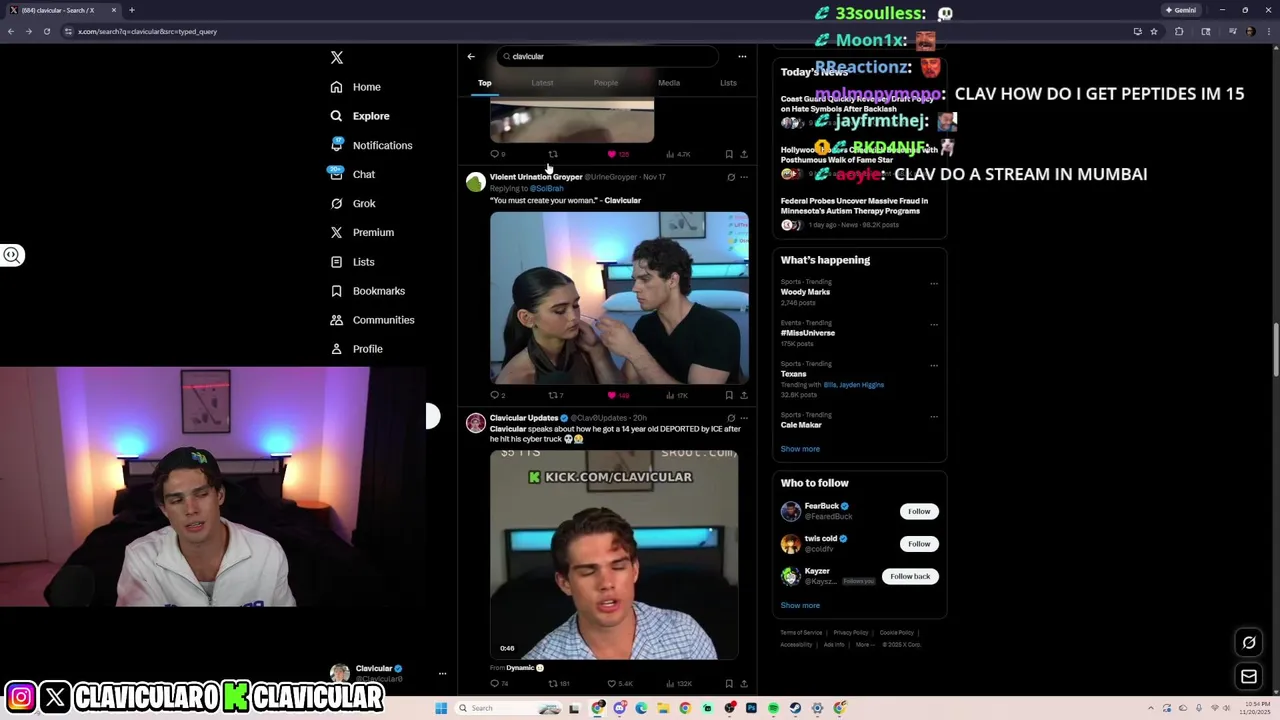Click Grok explain icon on Clavicular Updates post

click(731, 418)
